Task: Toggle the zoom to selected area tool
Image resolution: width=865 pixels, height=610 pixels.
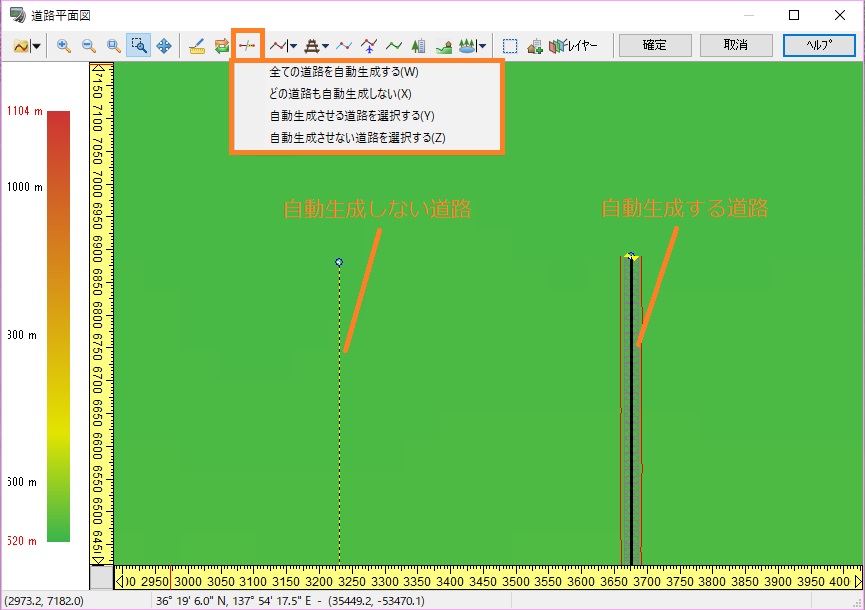Action: tap(138, 46)
